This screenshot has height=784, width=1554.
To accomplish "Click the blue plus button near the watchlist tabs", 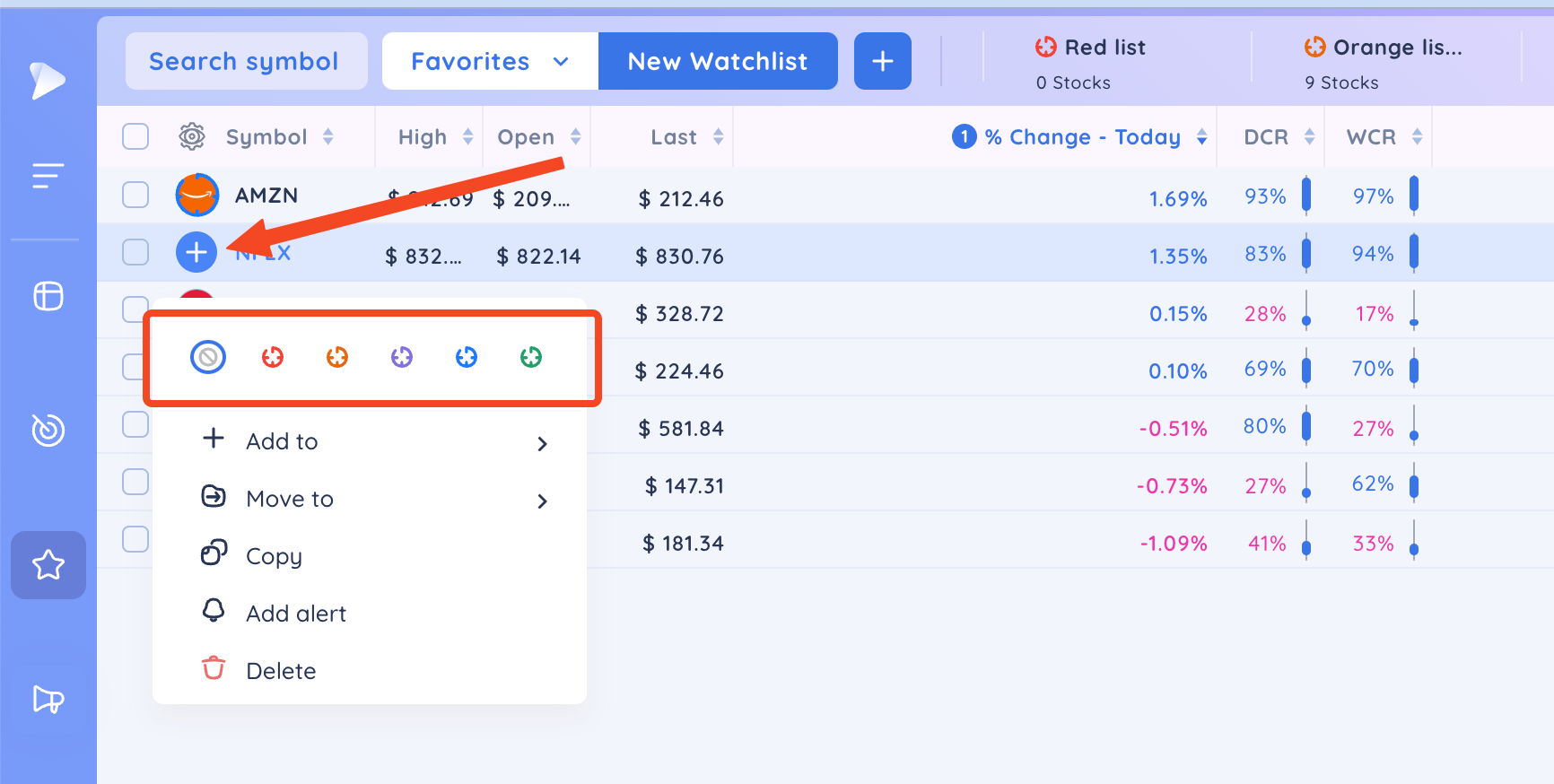I will click(882, 61).
